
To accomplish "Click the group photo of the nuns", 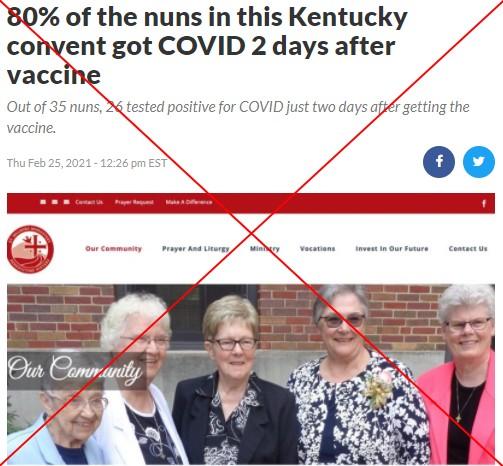I will pos(251,374).
